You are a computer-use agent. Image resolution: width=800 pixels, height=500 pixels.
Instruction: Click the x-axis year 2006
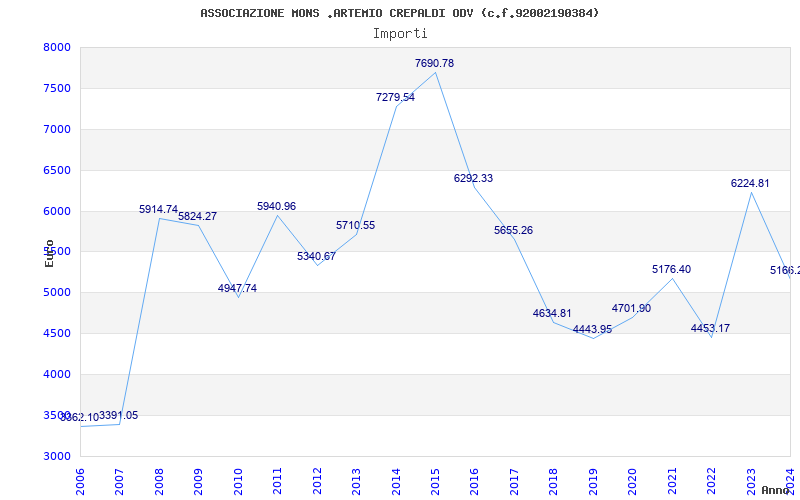[80, 482]
